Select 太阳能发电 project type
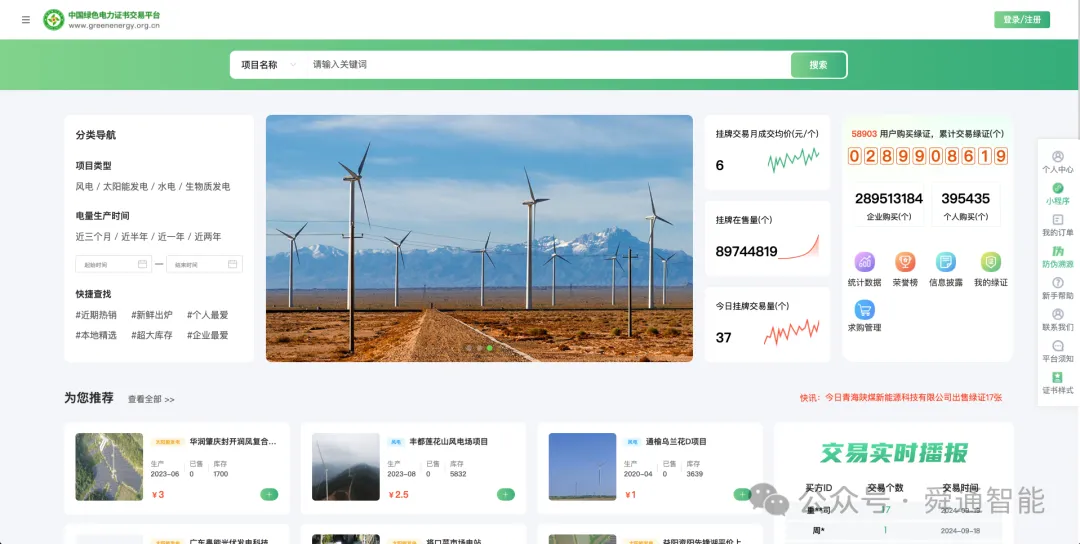The image size is (1080, 544). tap(125, 187)
